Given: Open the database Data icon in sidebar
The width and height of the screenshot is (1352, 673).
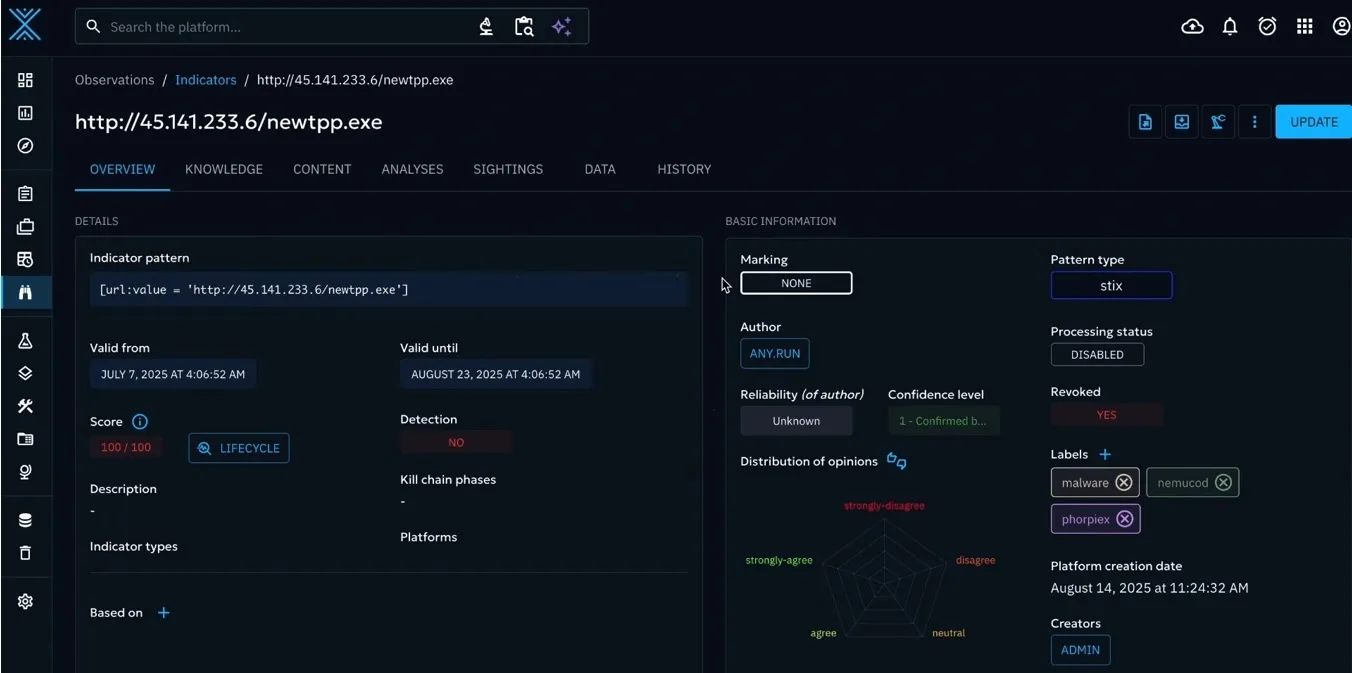Looking at the screenshot, I should (x=25, y=520).
